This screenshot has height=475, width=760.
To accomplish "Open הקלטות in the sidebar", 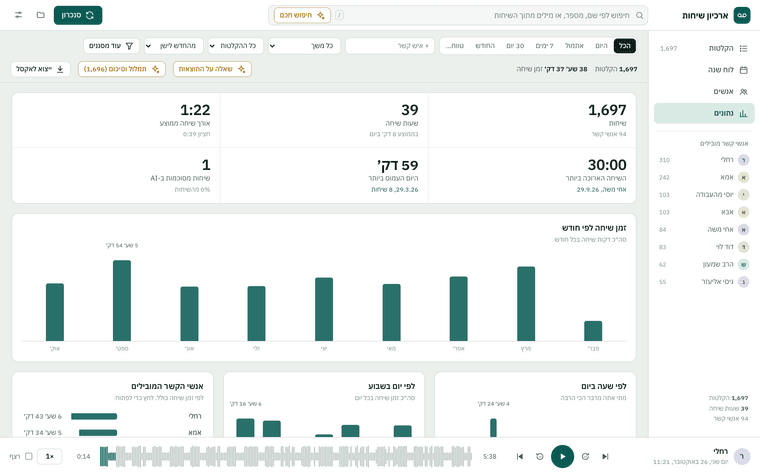I will point(704,48).
